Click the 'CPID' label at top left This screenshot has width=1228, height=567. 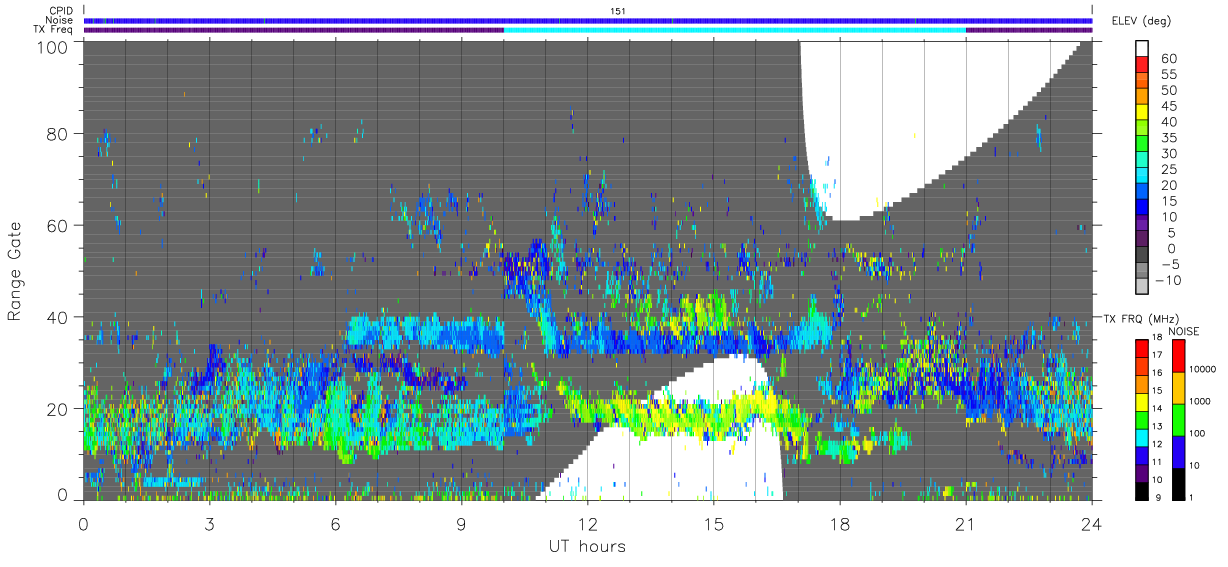(61, 10)
